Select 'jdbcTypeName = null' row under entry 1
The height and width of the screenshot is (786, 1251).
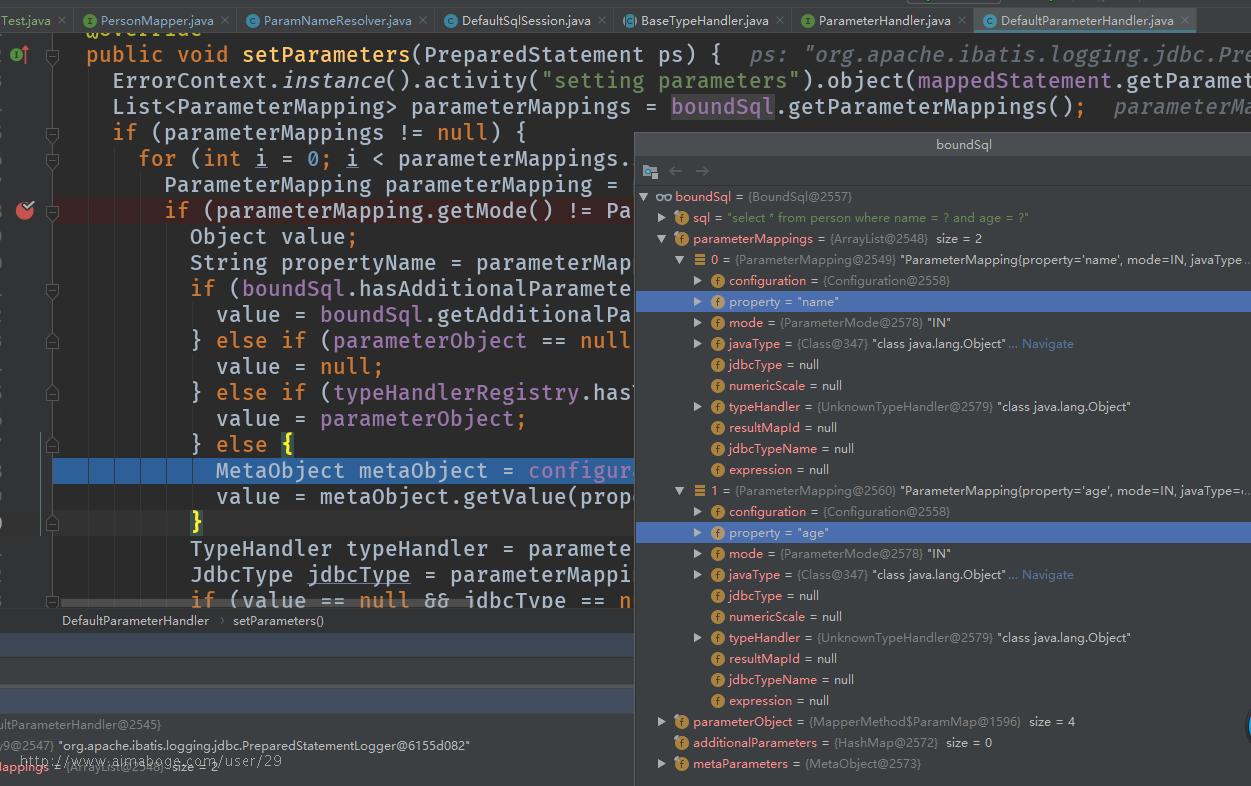click(943, 680)
